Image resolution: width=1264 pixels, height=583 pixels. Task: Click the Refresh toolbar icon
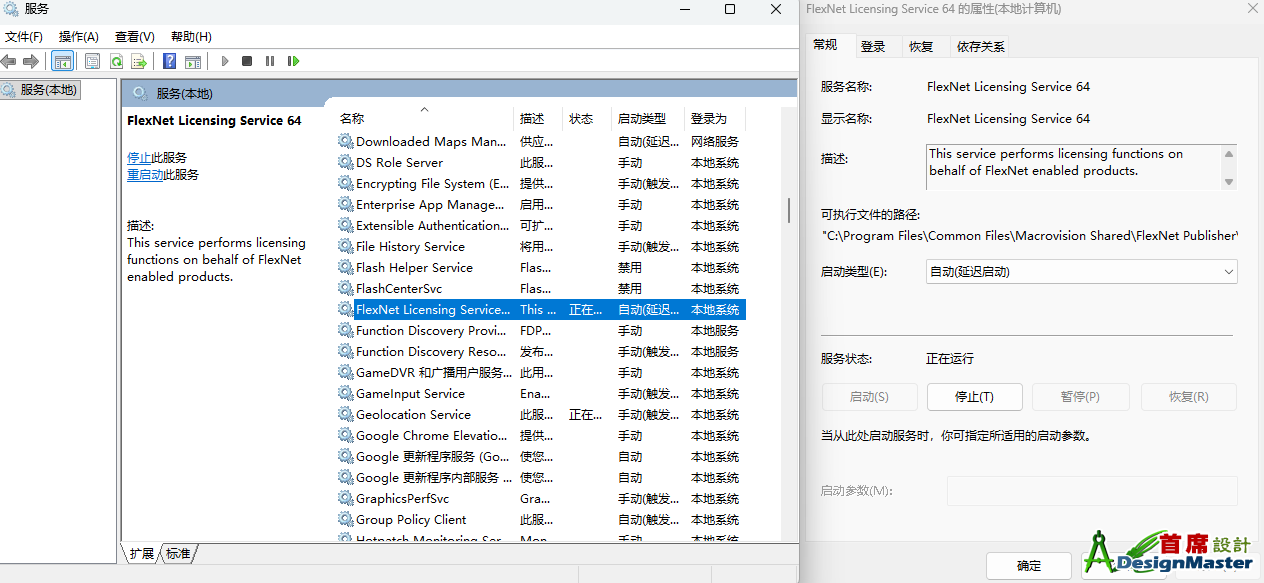pos(117,61)
